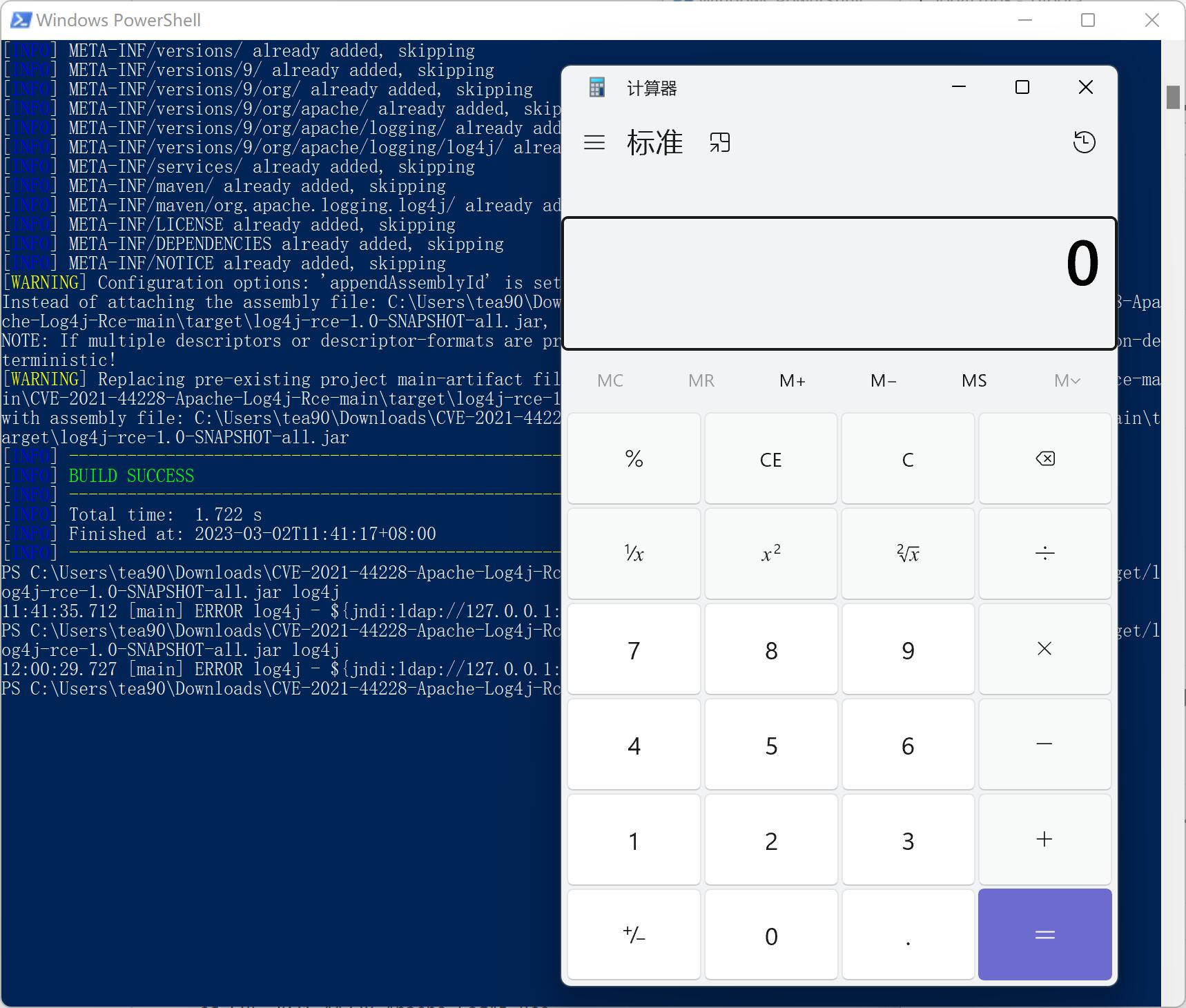The image size is (1186, 1008).
Task: Click digit 0 key on calculator keypad
Action: [x=770, y=935]
